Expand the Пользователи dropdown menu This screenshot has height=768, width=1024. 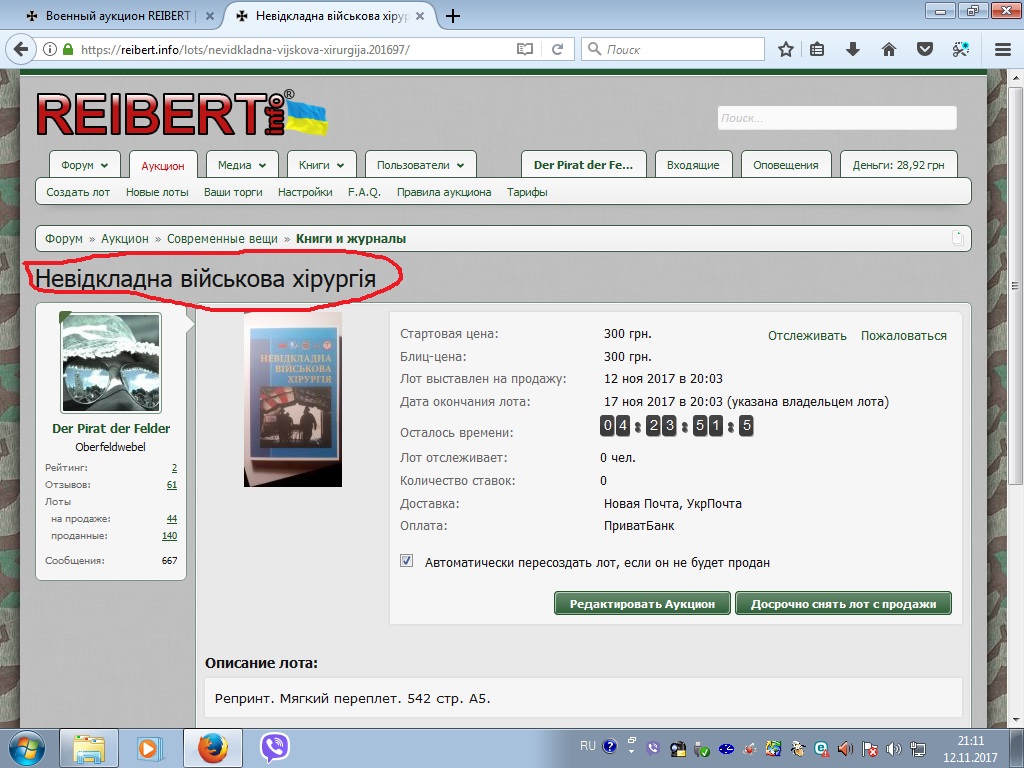pyautogui.click(x=420, y=165)
